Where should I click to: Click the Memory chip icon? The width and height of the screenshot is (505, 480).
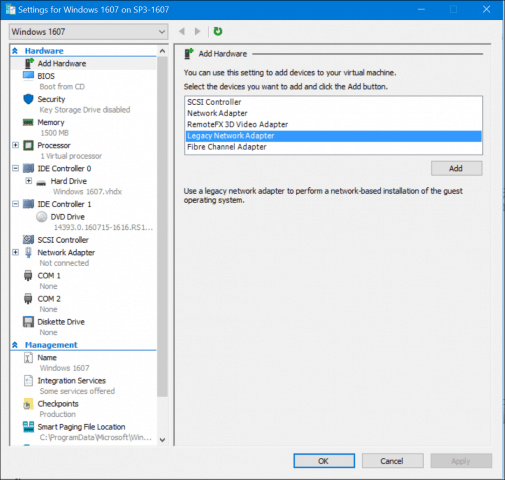28,122
